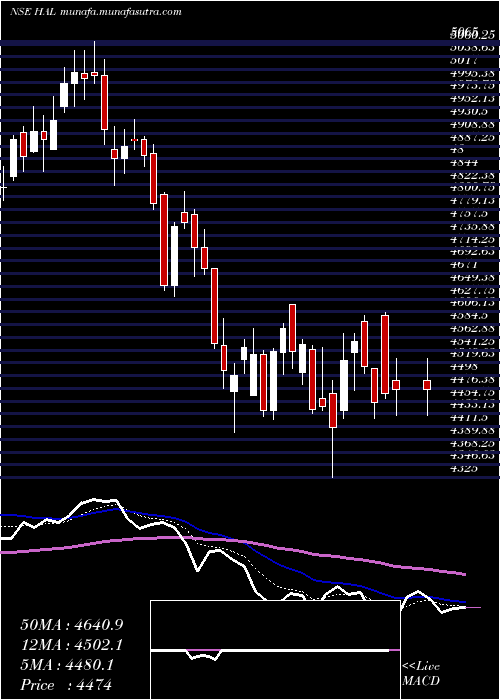This screenshot has width=500, height=700.
Task: Click the <<Live MACD label
Action: tap(421, 674)
